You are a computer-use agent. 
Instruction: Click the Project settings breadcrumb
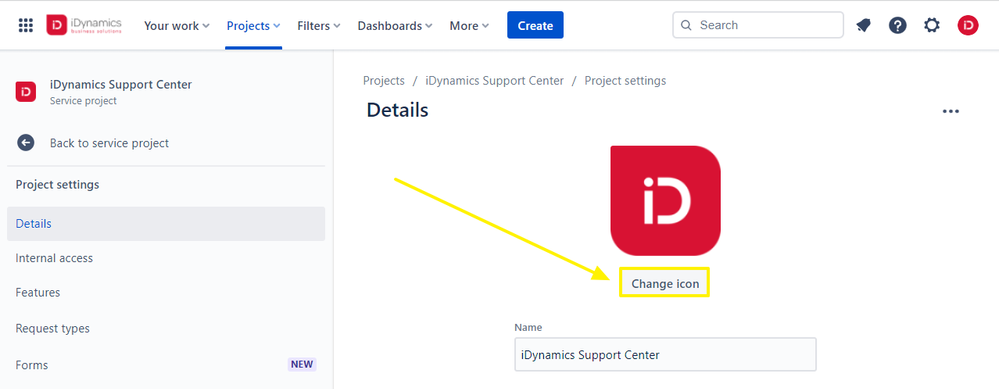[625, 81]
